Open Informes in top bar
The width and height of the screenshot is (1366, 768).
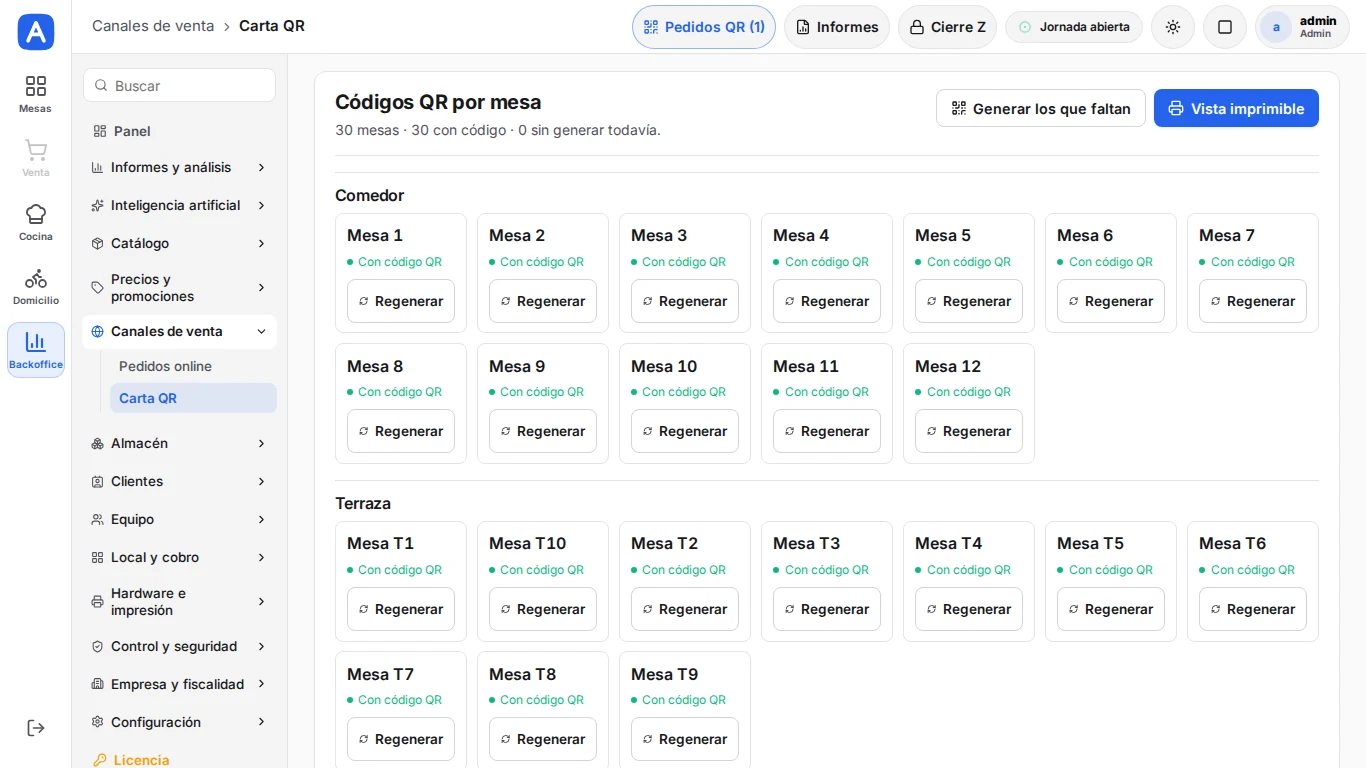pyautogui.click(x=837, y=27)
